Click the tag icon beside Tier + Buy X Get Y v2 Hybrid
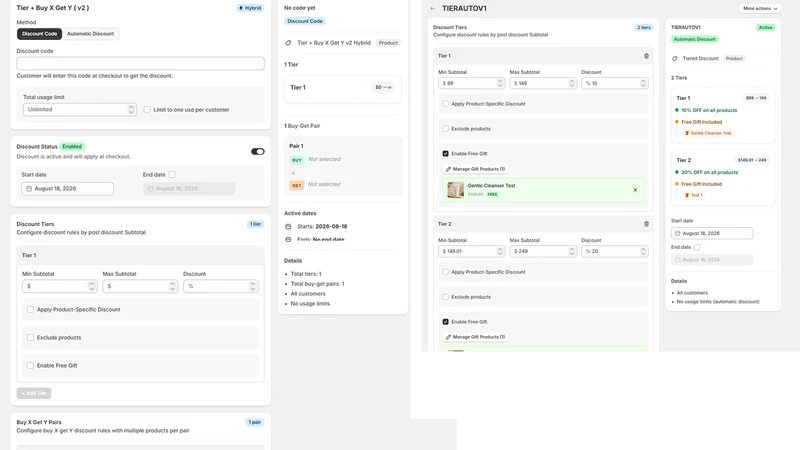800x450 pixels. coord(288,43)
